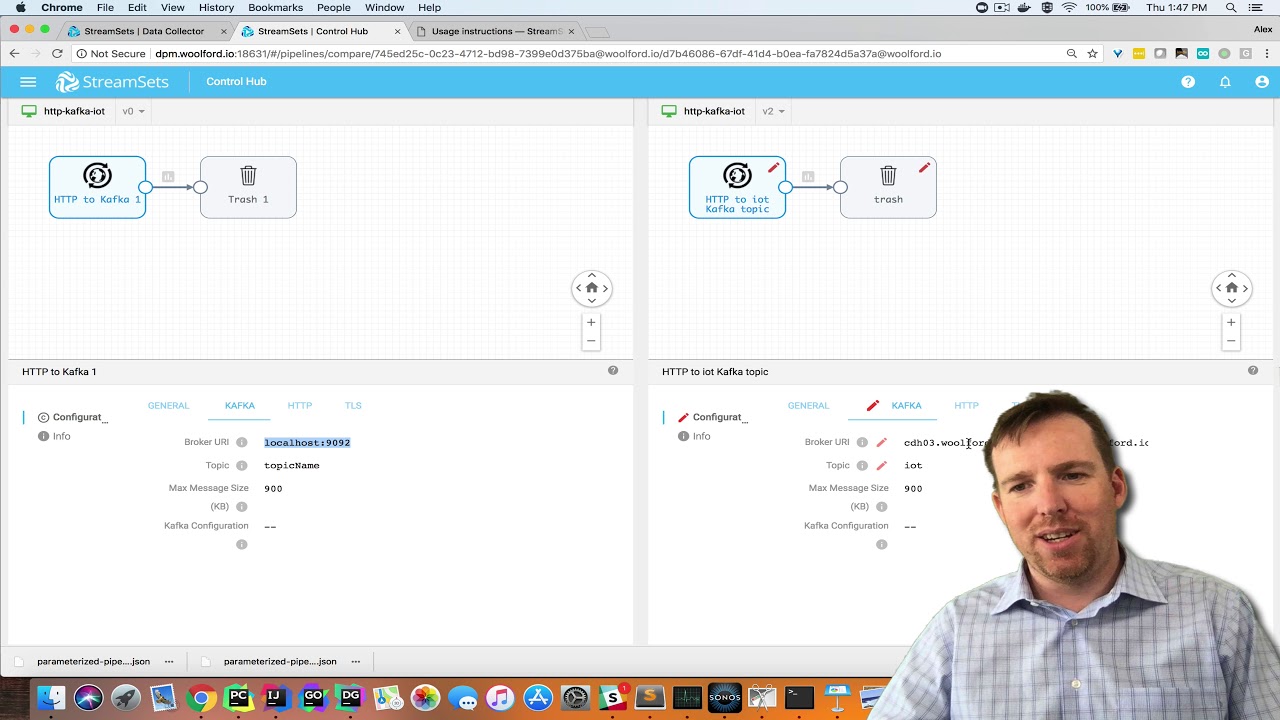The height and width of the screenshot is (720, 1280).
Task: Switch to StreamSets Data Collector browser tab
Action: pyautogui.click(x=144, y=31)
